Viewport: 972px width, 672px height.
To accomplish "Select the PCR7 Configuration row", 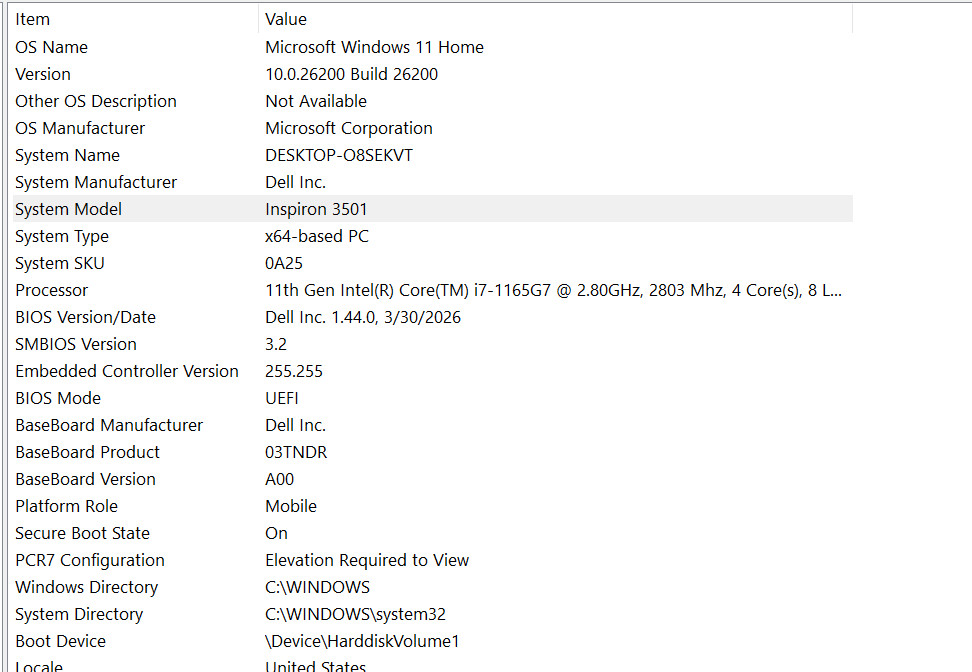I will click(433, 560).
